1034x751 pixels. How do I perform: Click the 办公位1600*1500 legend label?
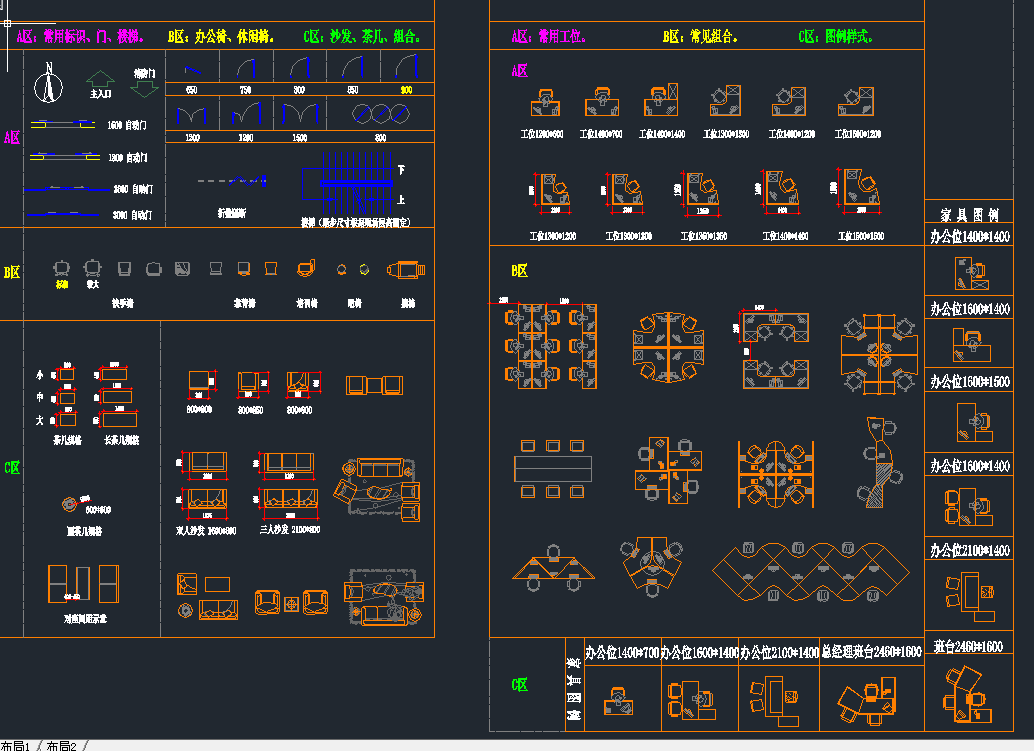(970, 381)
